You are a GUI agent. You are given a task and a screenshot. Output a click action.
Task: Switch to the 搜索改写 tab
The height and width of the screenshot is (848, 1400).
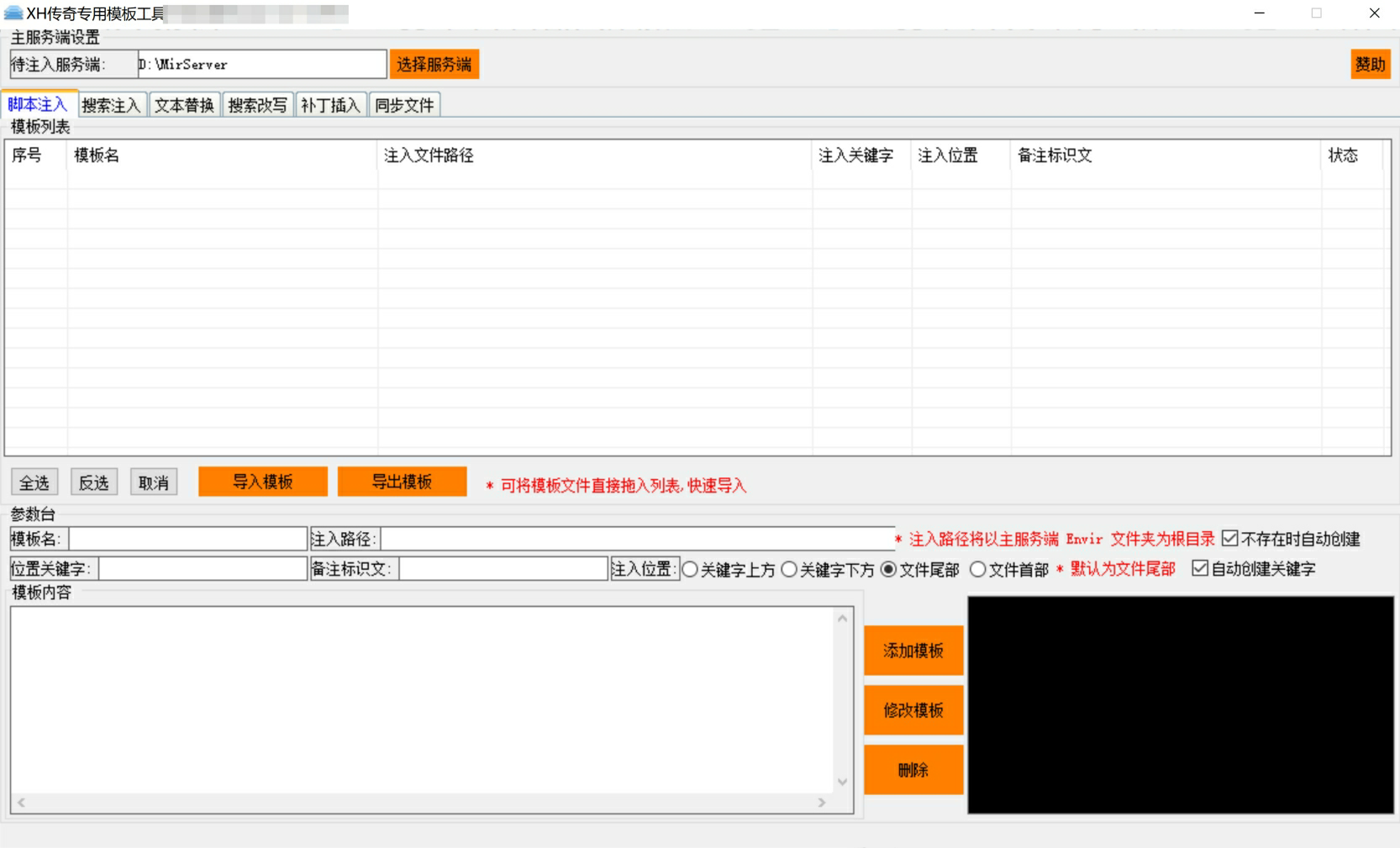[257, 105]
